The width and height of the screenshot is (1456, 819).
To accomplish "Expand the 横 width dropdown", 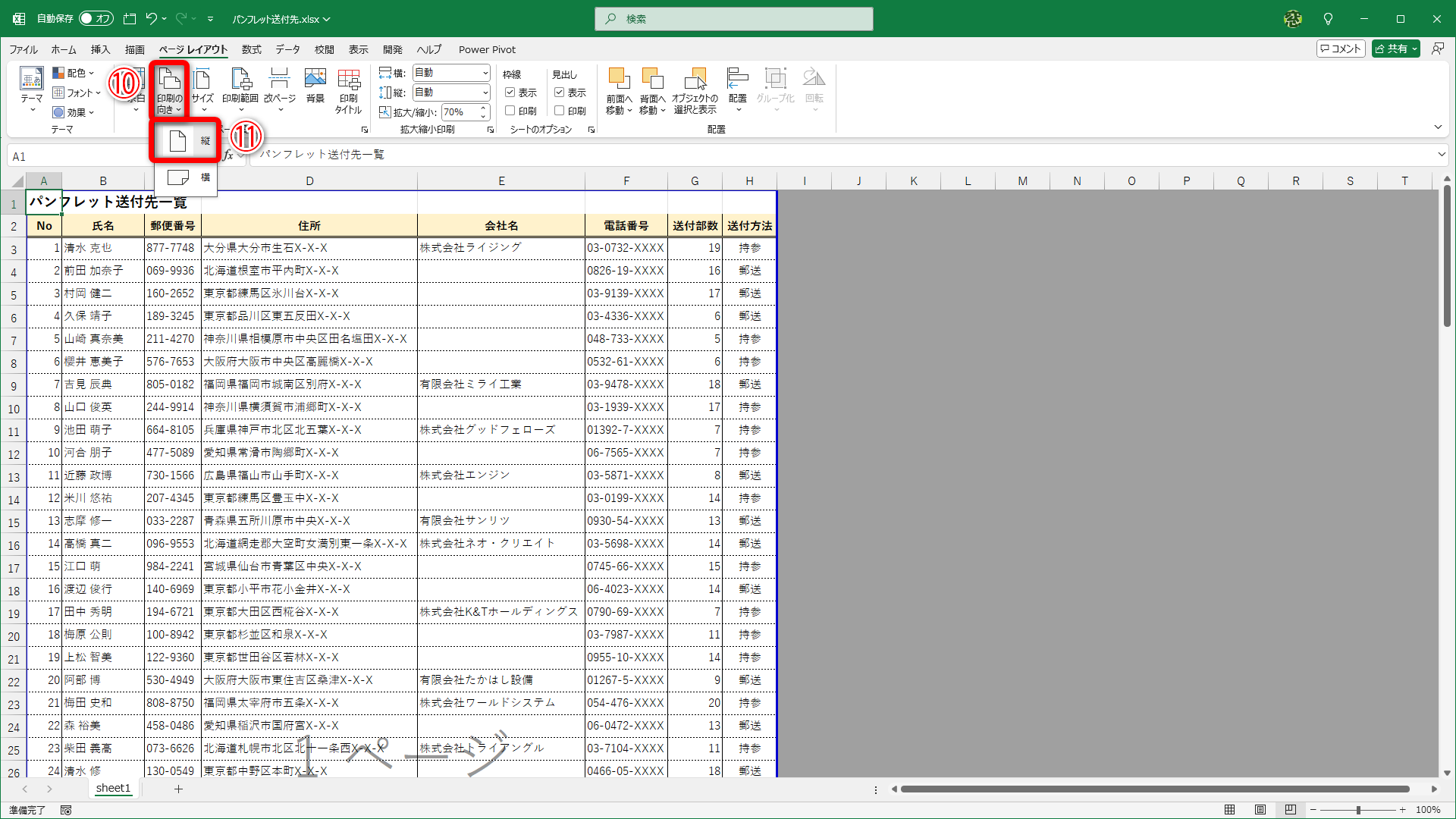I will pyautogui.click(x=485, y=73).
